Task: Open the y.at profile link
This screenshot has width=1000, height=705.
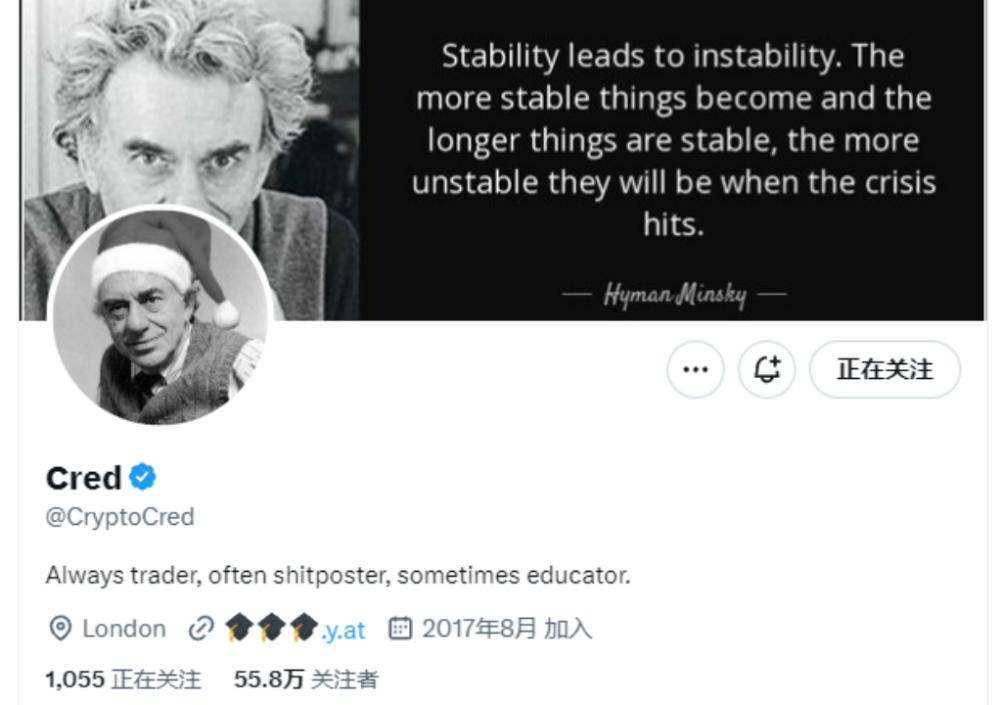Action: pos(296,629)
